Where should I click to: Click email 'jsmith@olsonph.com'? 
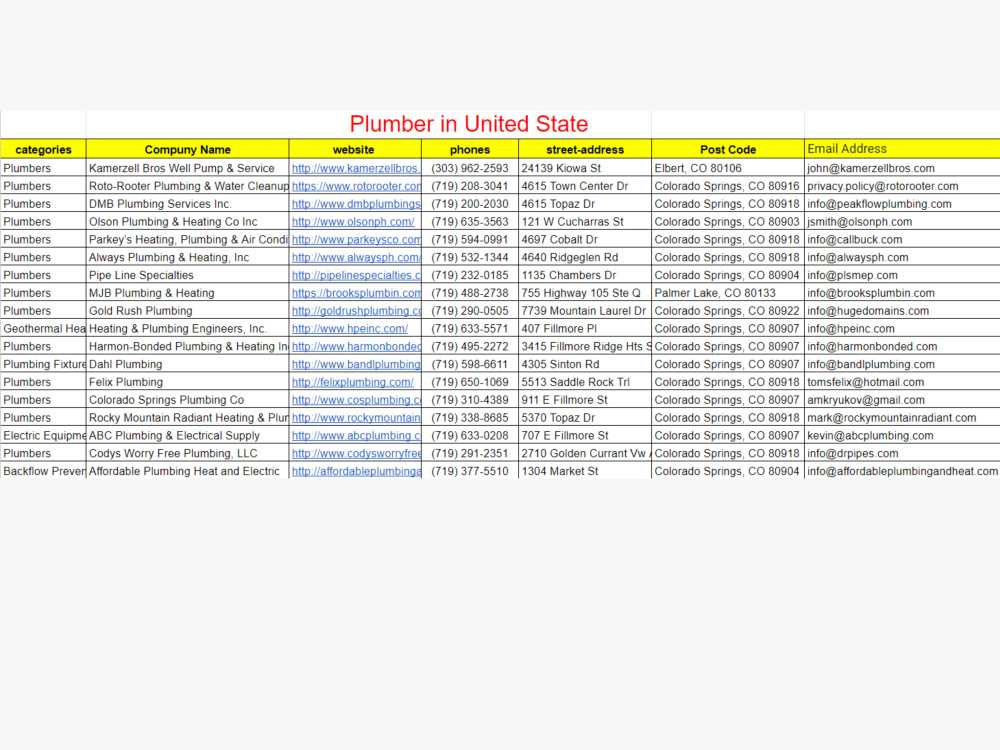(859, 222)
